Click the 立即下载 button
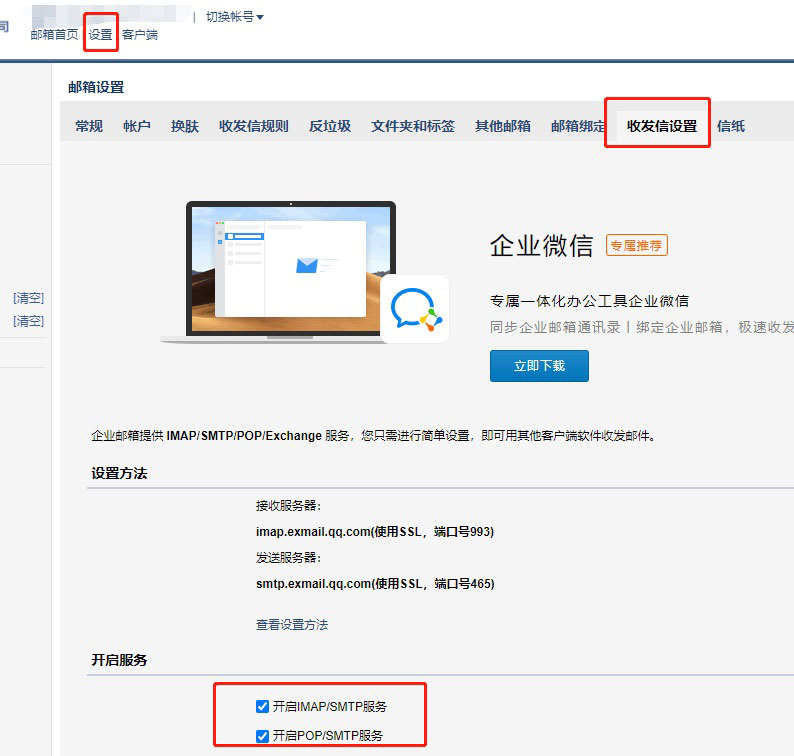This screenshot has width=794, height=756. [539, 366]
